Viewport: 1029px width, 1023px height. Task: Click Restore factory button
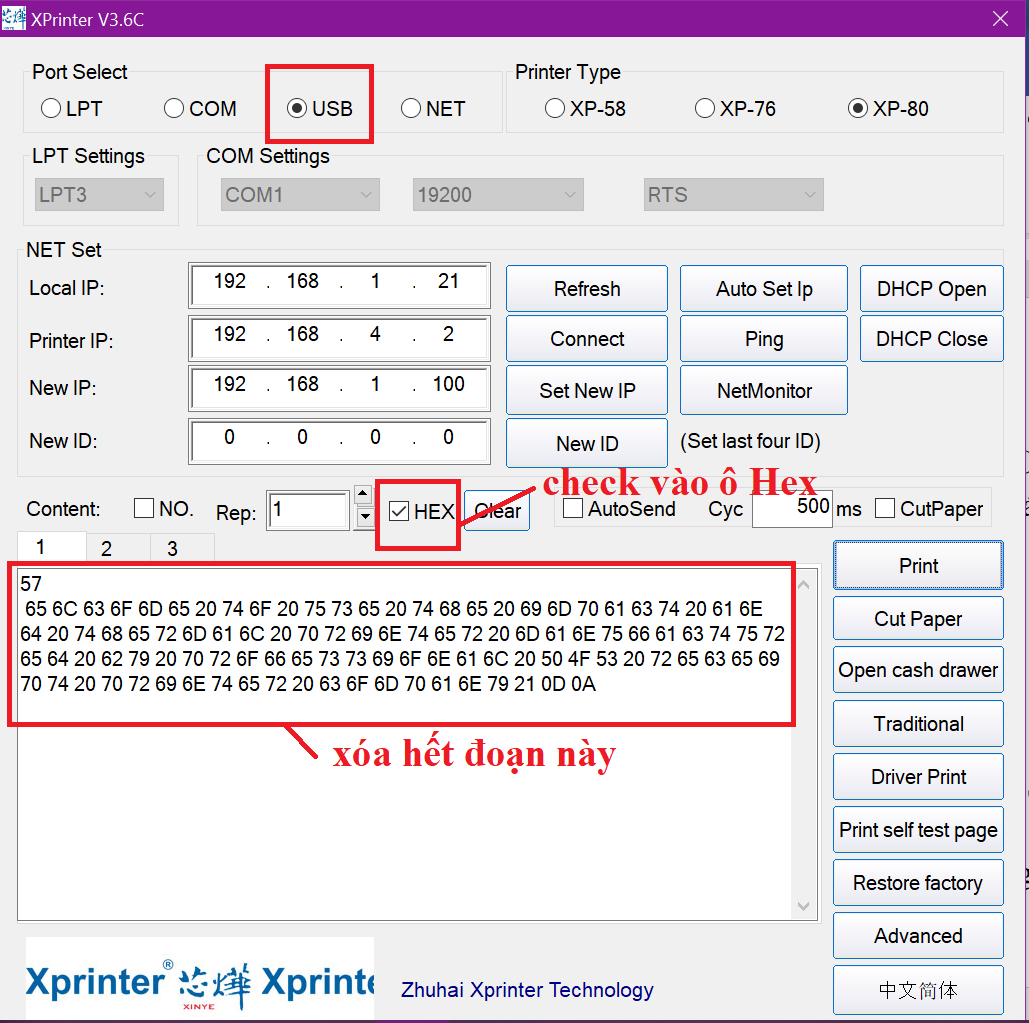(918, 883)
